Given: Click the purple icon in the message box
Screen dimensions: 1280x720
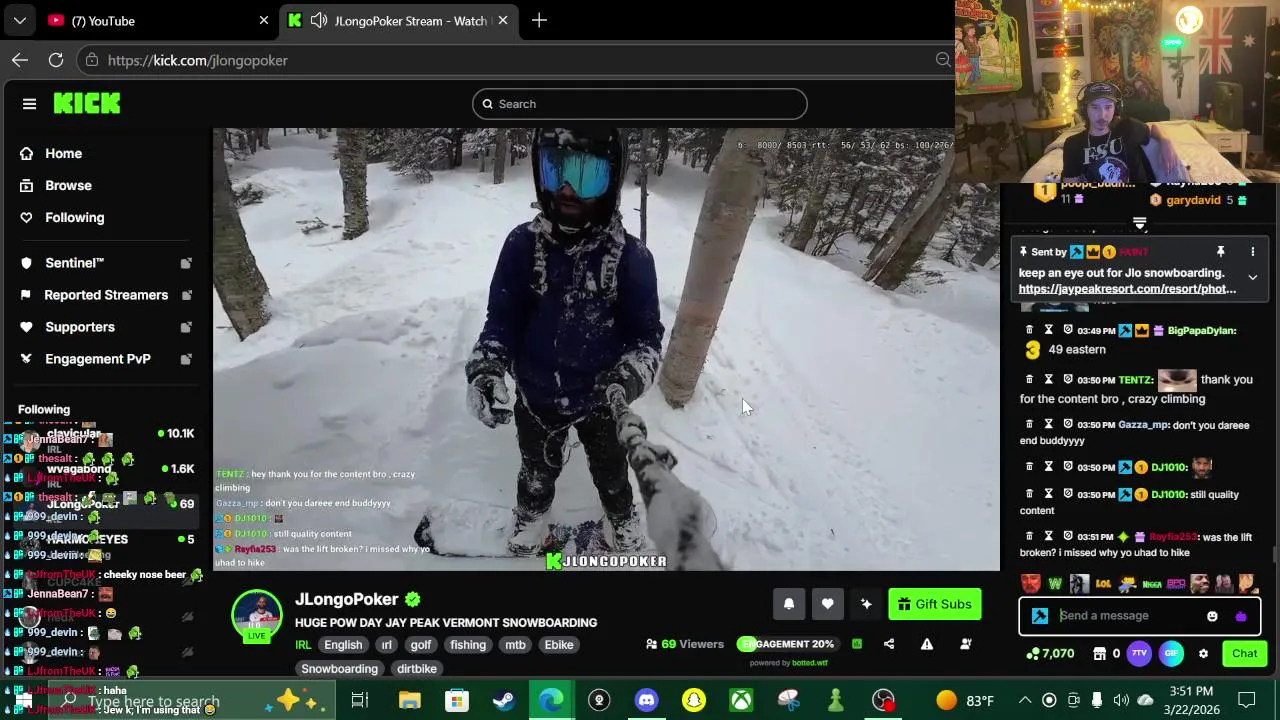Looking at the screenshot, I should (x=1241, y=616).
